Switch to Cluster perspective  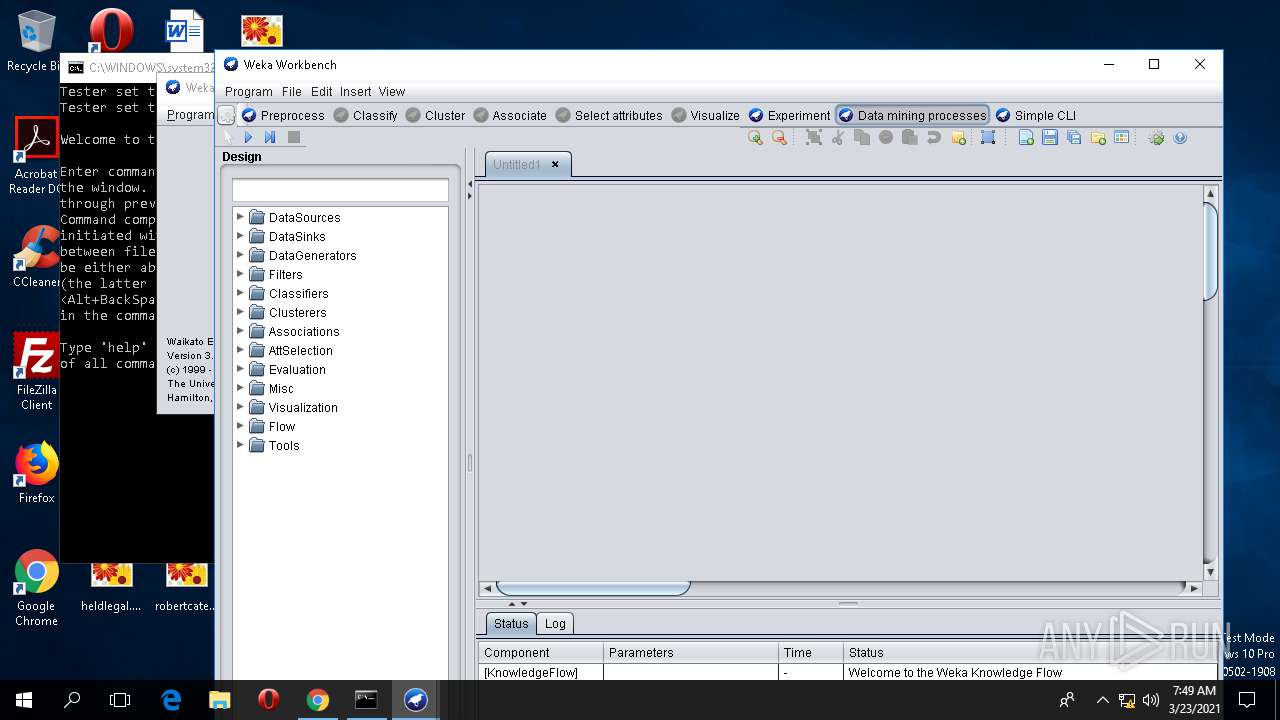pyautogui.click(x=435, y=115)
